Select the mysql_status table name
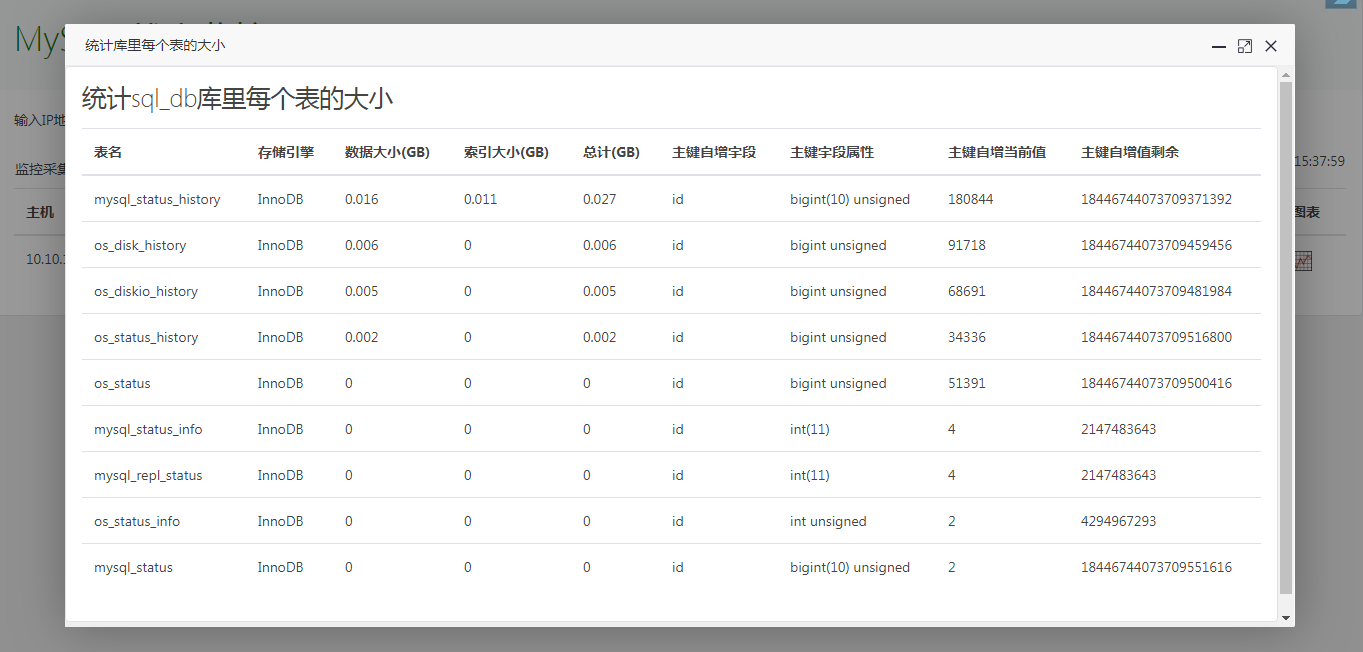Image resolution: width=1363 pixels, height=652 pixels. click(133, 567)
